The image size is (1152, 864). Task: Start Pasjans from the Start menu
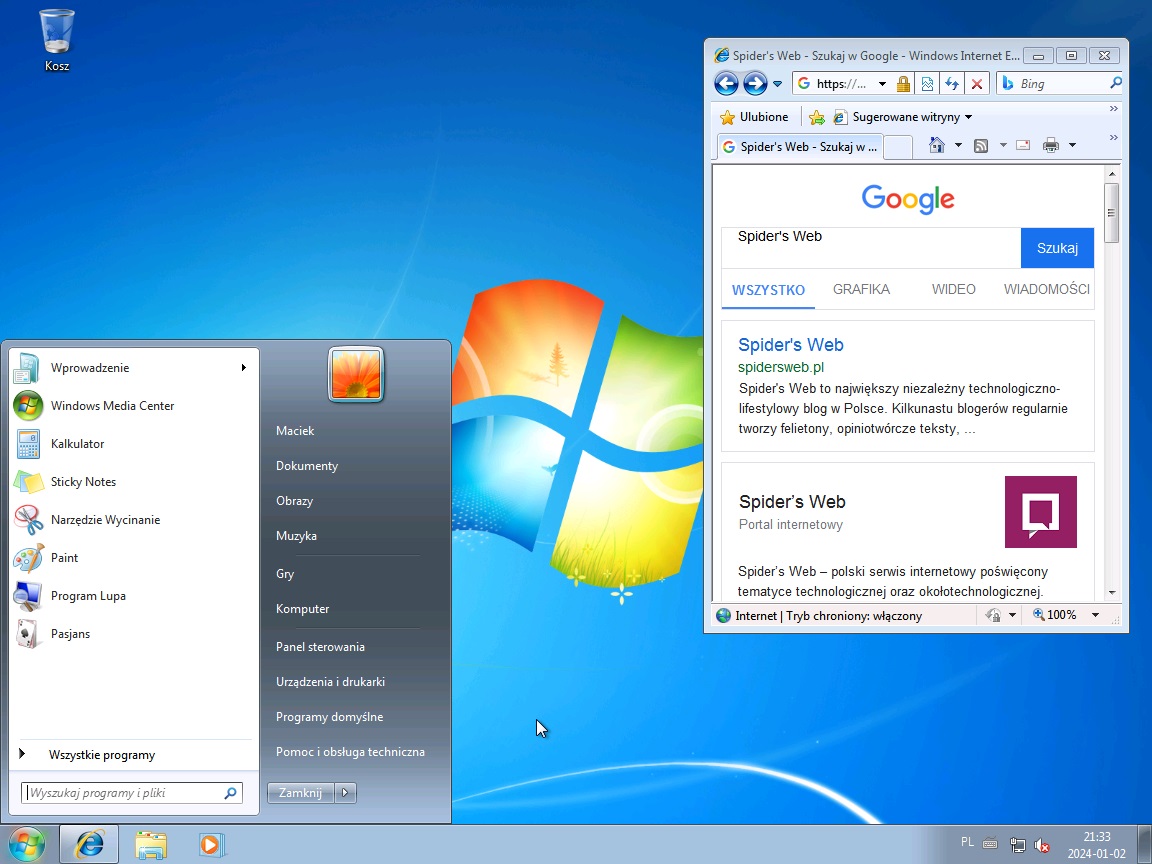[134, 634]
